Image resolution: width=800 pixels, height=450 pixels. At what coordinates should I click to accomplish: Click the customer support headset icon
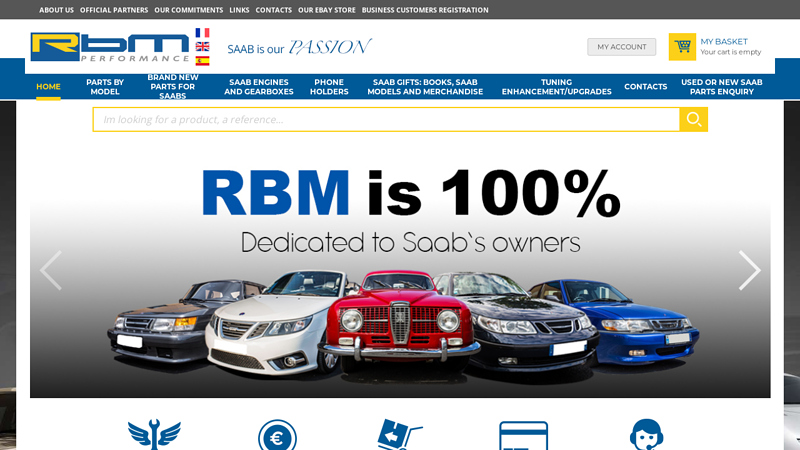pos(646,435)
